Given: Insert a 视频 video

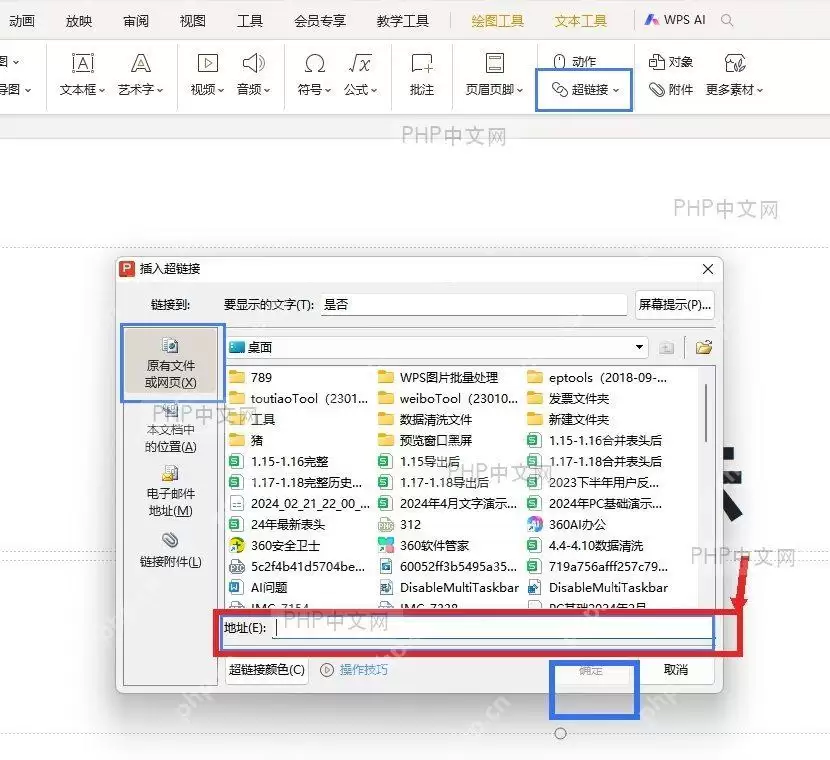Looking at the screenshot, I should pyautogui.click(x=207, y=75).
